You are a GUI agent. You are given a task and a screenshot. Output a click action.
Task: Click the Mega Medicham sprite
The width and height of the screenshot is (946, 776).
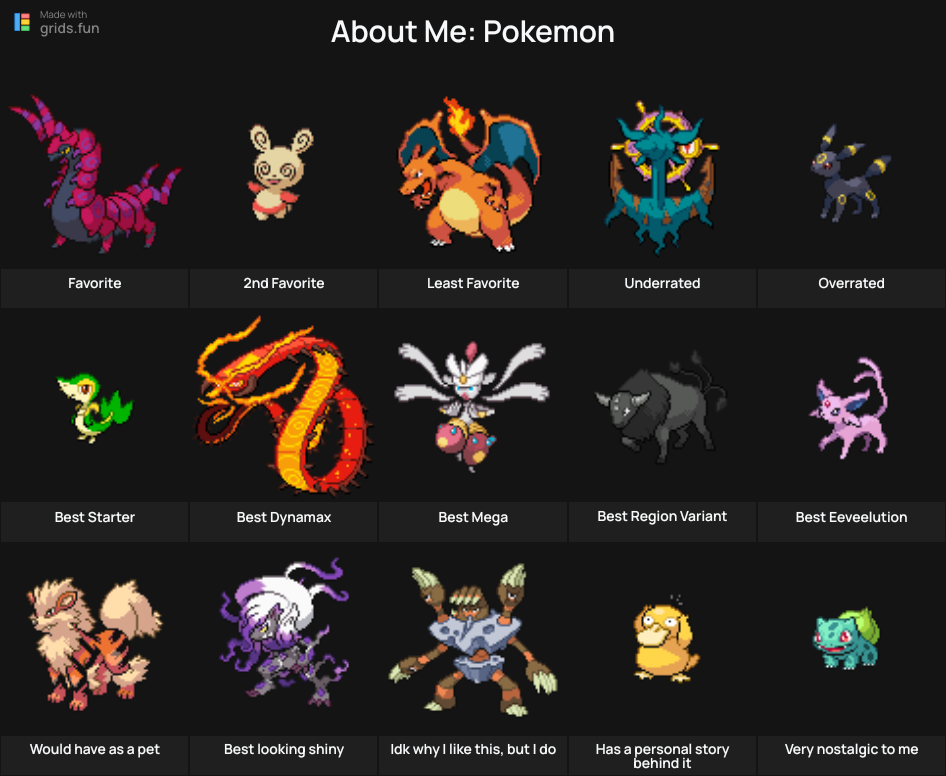(x=472, y=407)
